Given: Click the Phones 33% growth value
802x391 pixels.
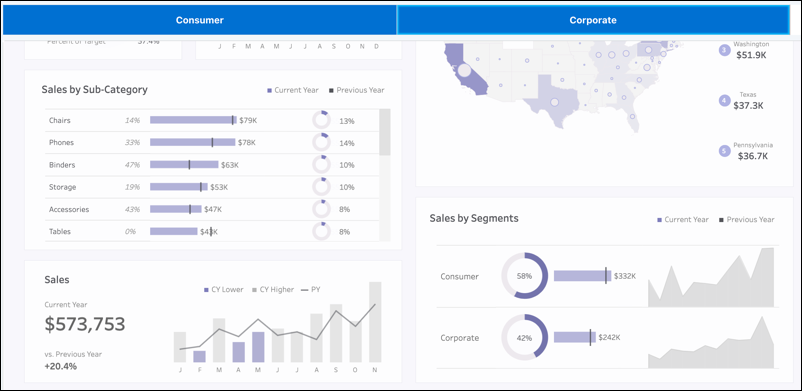Looking at the screenshot, I should [x=132, y=143].
